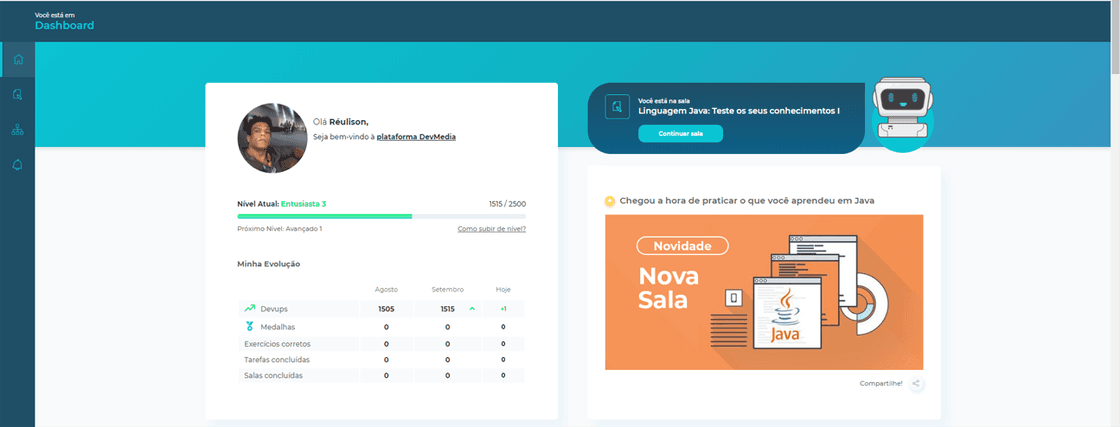Click the Salas concluídas row label
This screenshot has width=1120, height=427.
pos(273,375)
